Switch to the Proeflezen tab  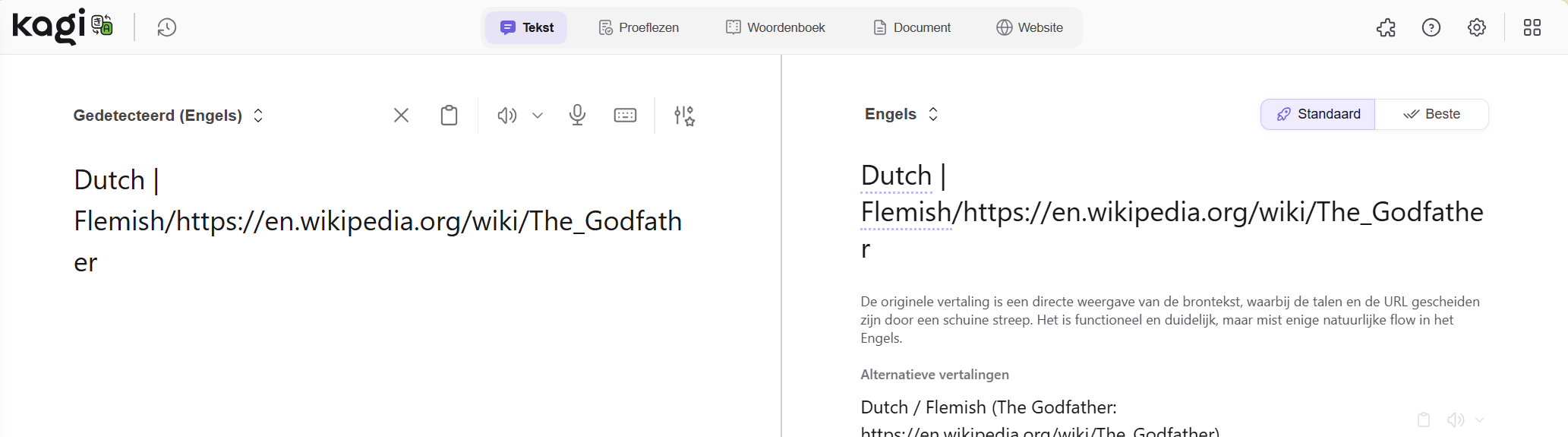pos(639,28)
